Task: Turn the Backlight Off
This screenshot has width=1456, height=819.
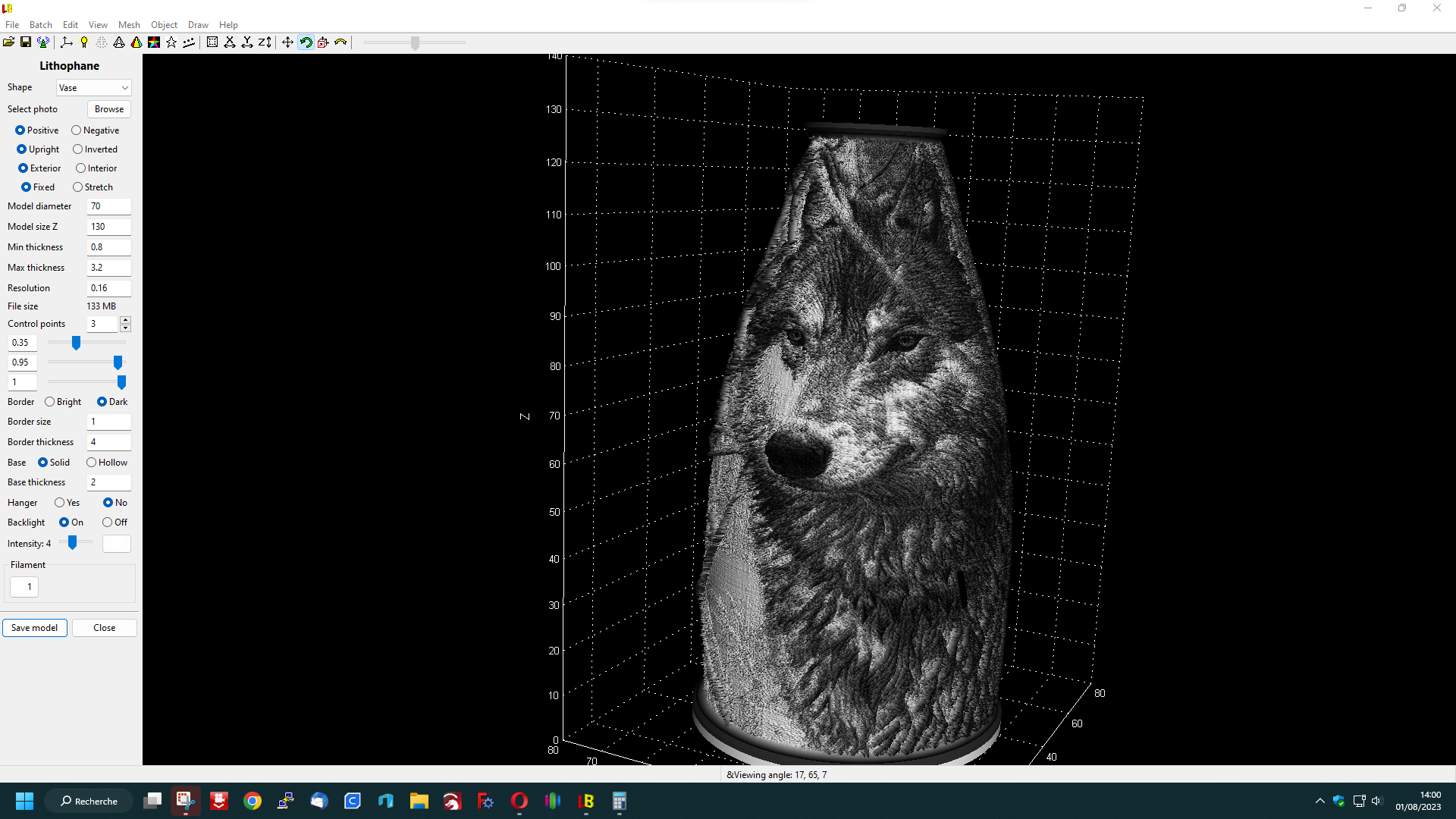Action: [108, 522]
